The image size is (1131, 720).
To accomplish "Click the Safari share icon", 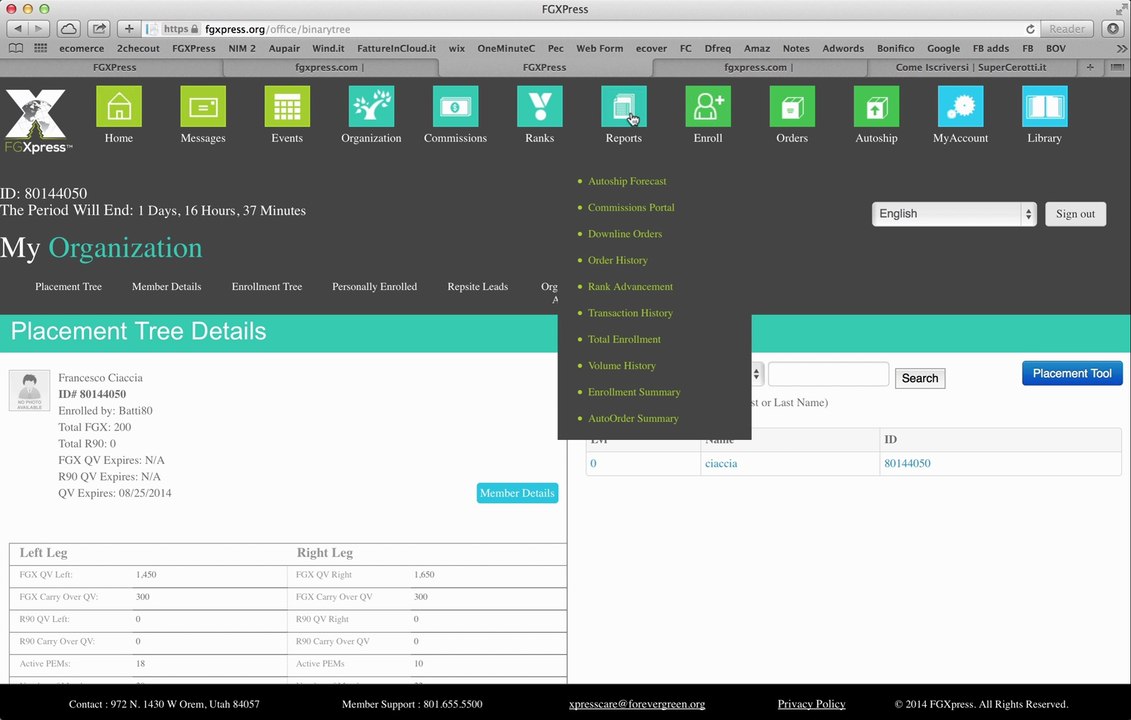I will [x=99, y=29].
